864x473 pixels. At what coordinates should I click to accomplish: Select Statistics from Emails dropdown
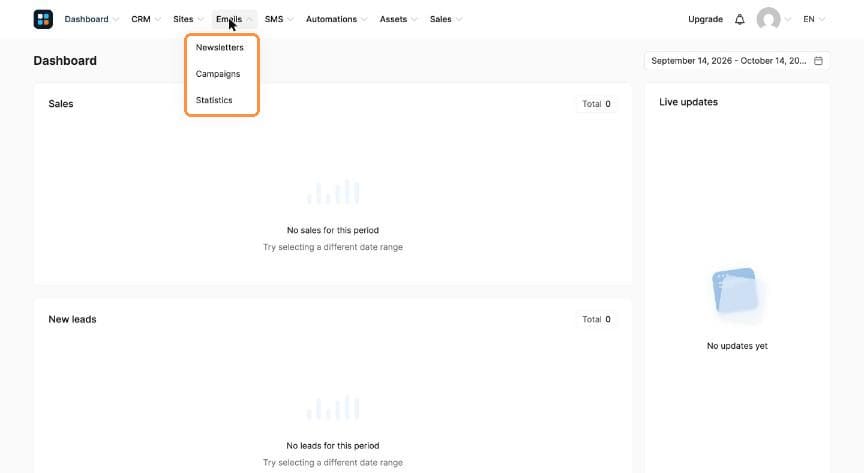click(214, 100)
